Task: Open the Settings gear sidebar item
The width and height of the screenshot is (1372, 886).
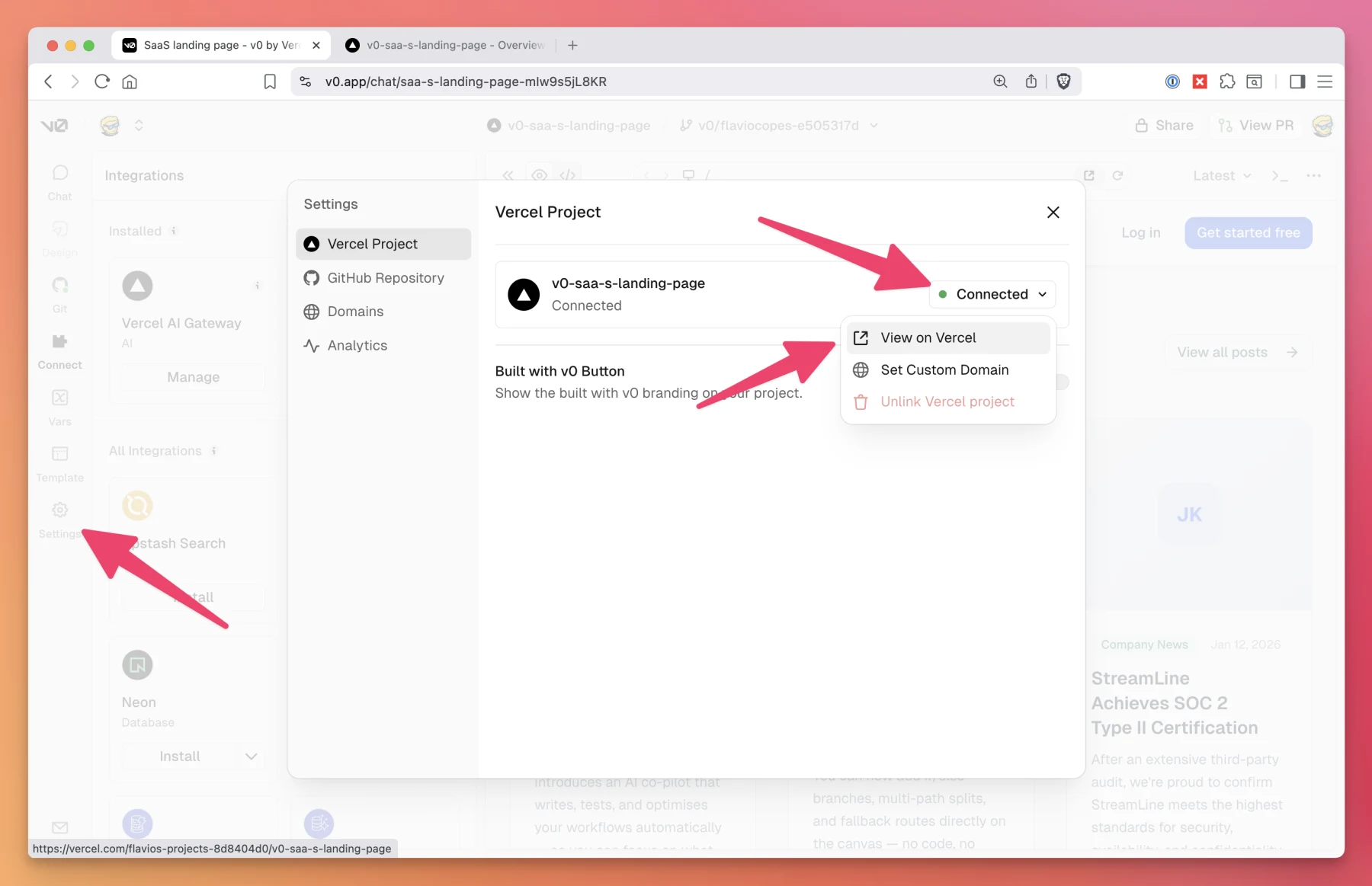Action: (59, 520)
